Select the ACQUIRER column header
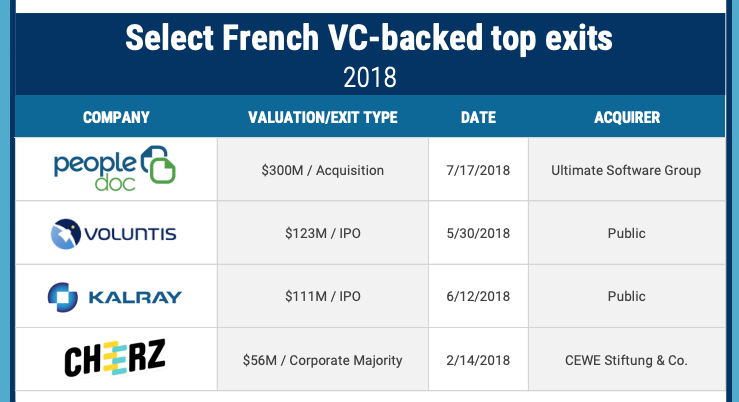Image resolution: width=739 pixels, height=402 pixels. 626,117
